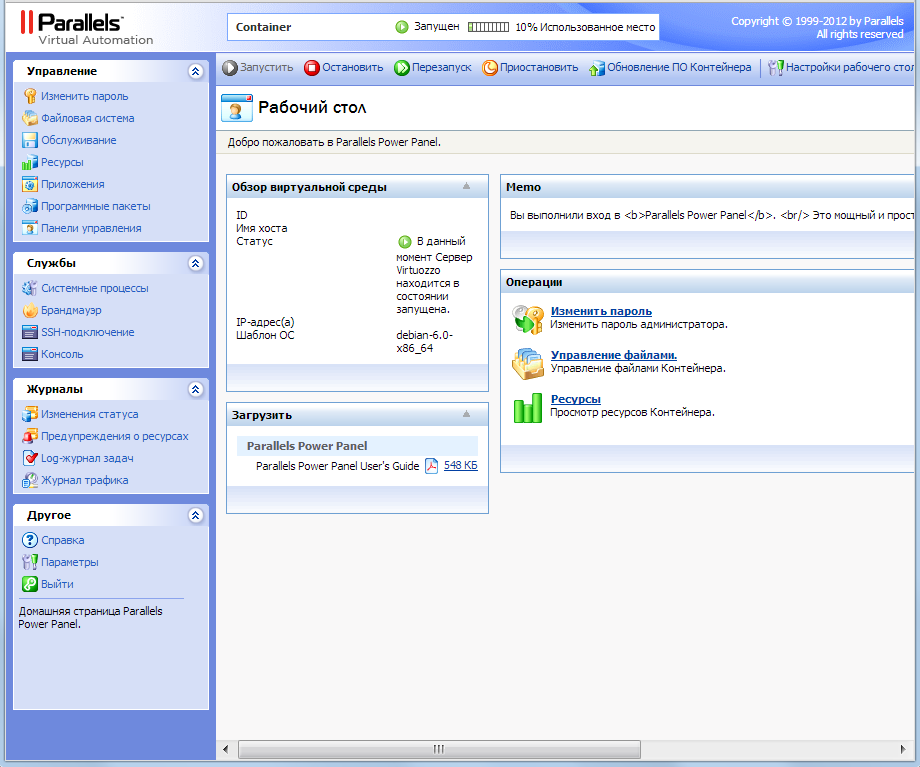This screenshot has width=920, height=767.
Task: Open the Управление файлами link
Action: pyautogui.click(x=614, y=355)
